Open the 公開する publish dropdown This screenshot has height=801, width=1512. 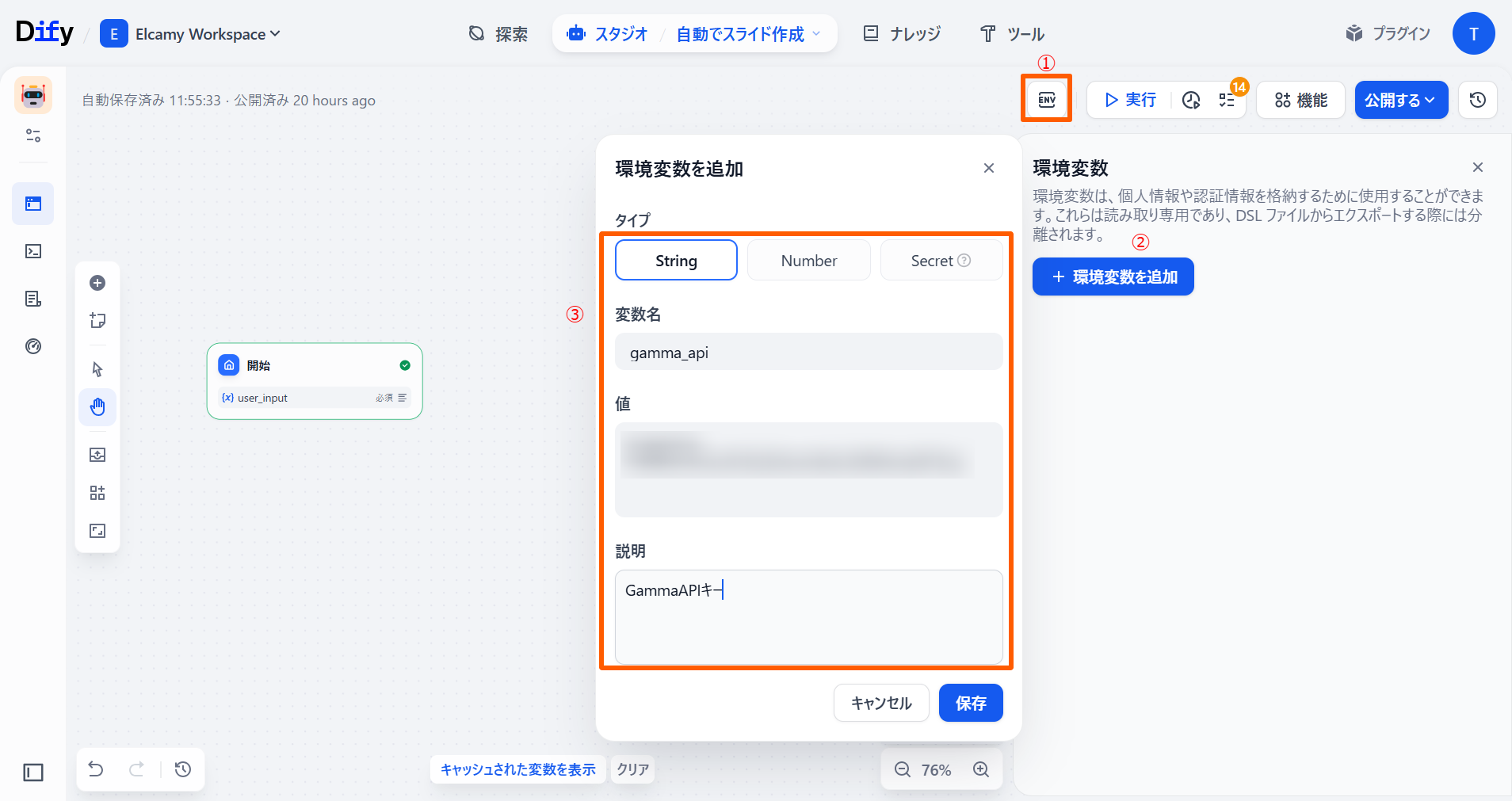click(x=1400, y=100)
